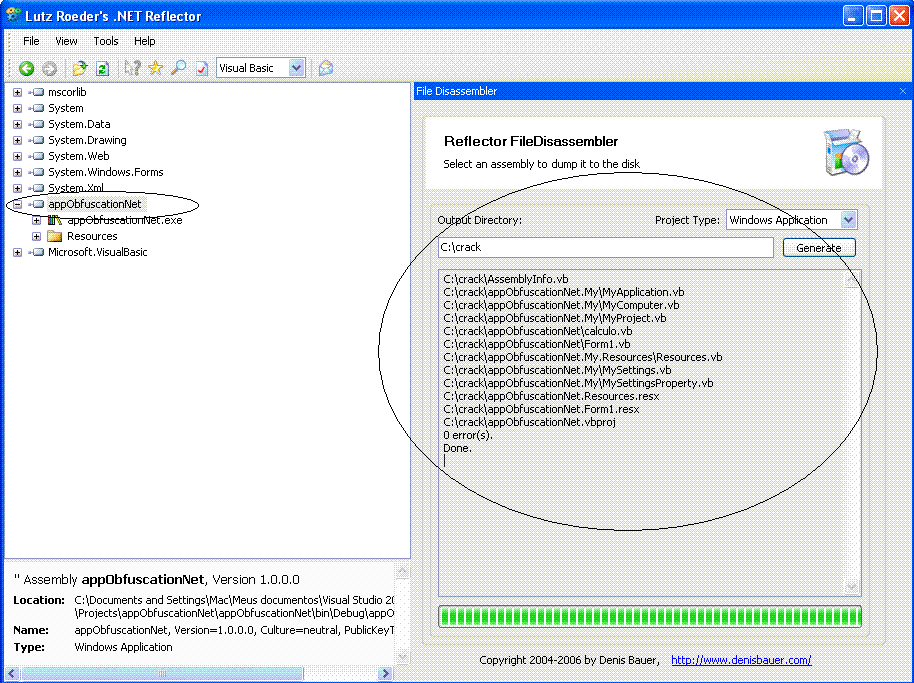The width and height of the screenshot is (914, 683).
Task: Expand the mscorlib tree node
Action: pos(17,92)
